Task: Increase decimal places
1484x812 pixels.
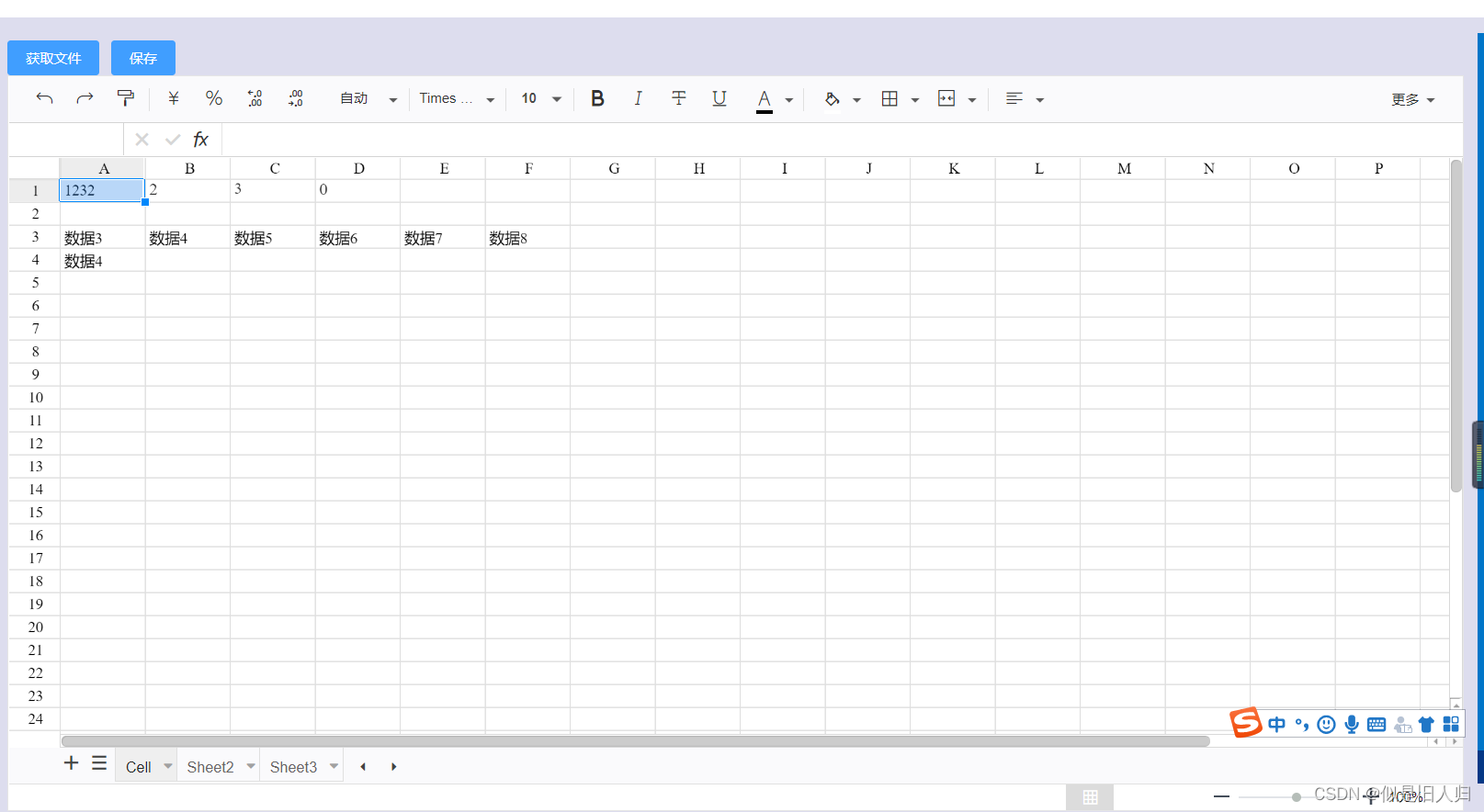Action: click(x=295, y=98)
